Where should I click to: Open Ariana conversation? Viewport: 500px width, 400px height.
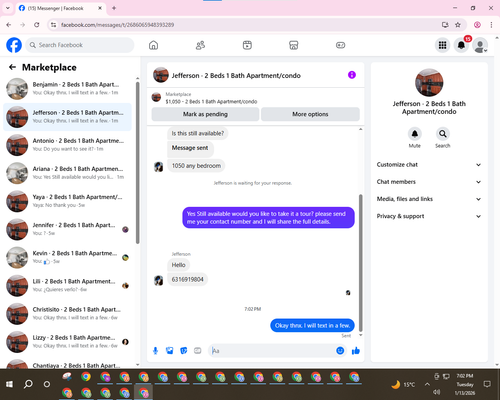(x=67, y=173)
